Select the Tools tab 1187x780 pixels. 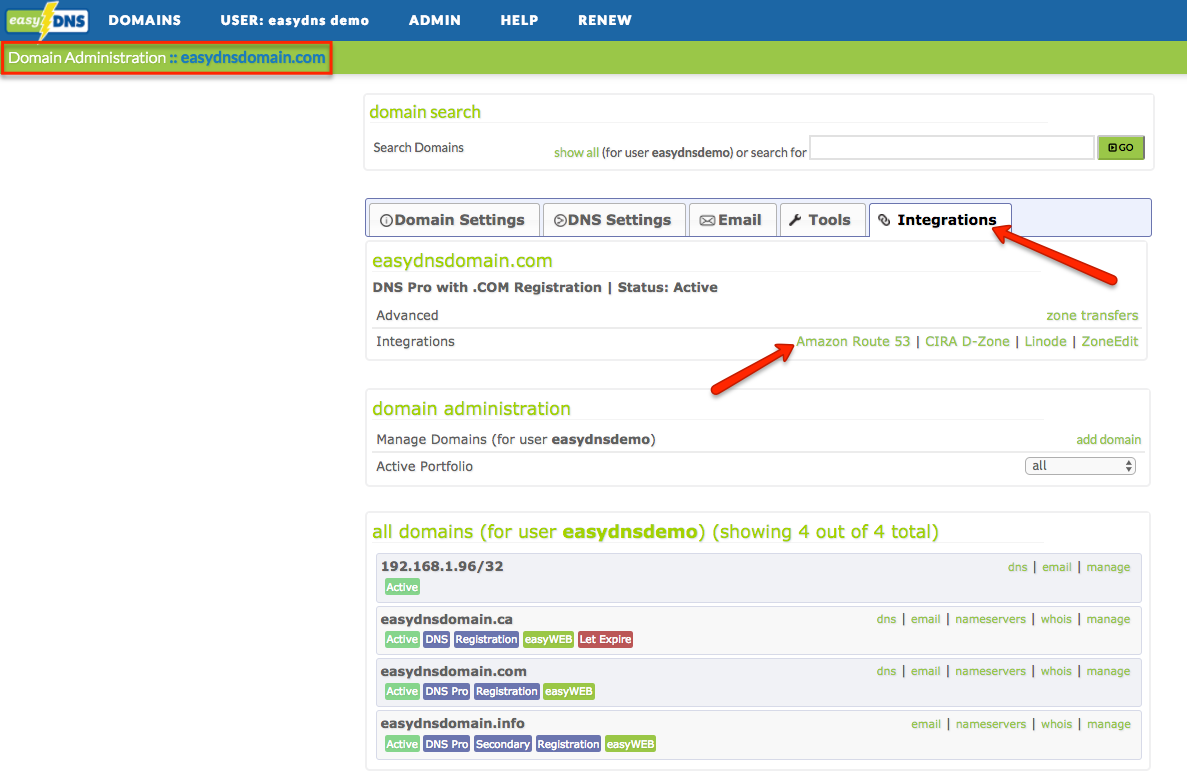(820, 220)
